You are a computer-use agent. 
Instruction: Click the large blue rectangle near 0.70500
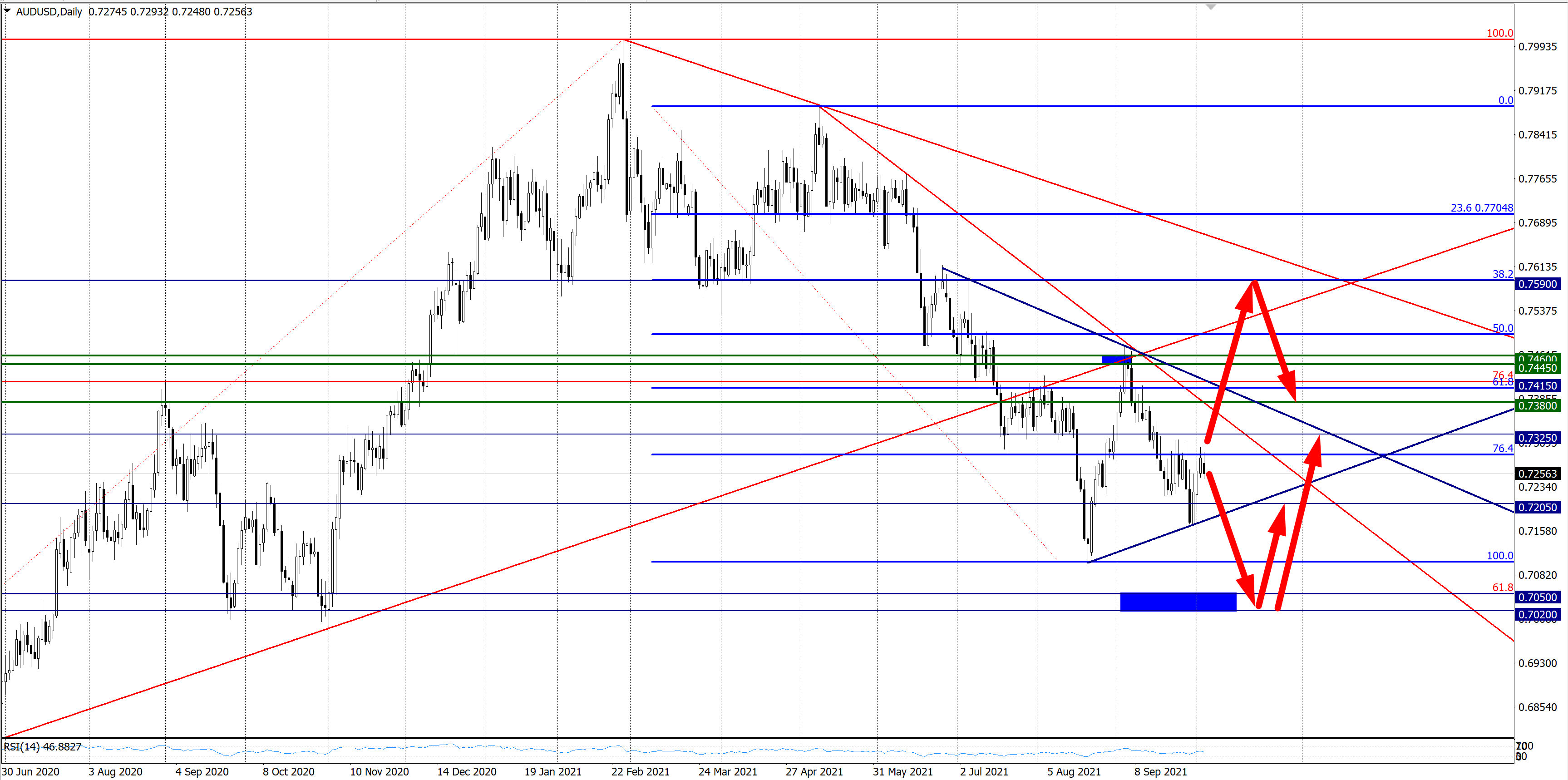[x=1178, y=602]
